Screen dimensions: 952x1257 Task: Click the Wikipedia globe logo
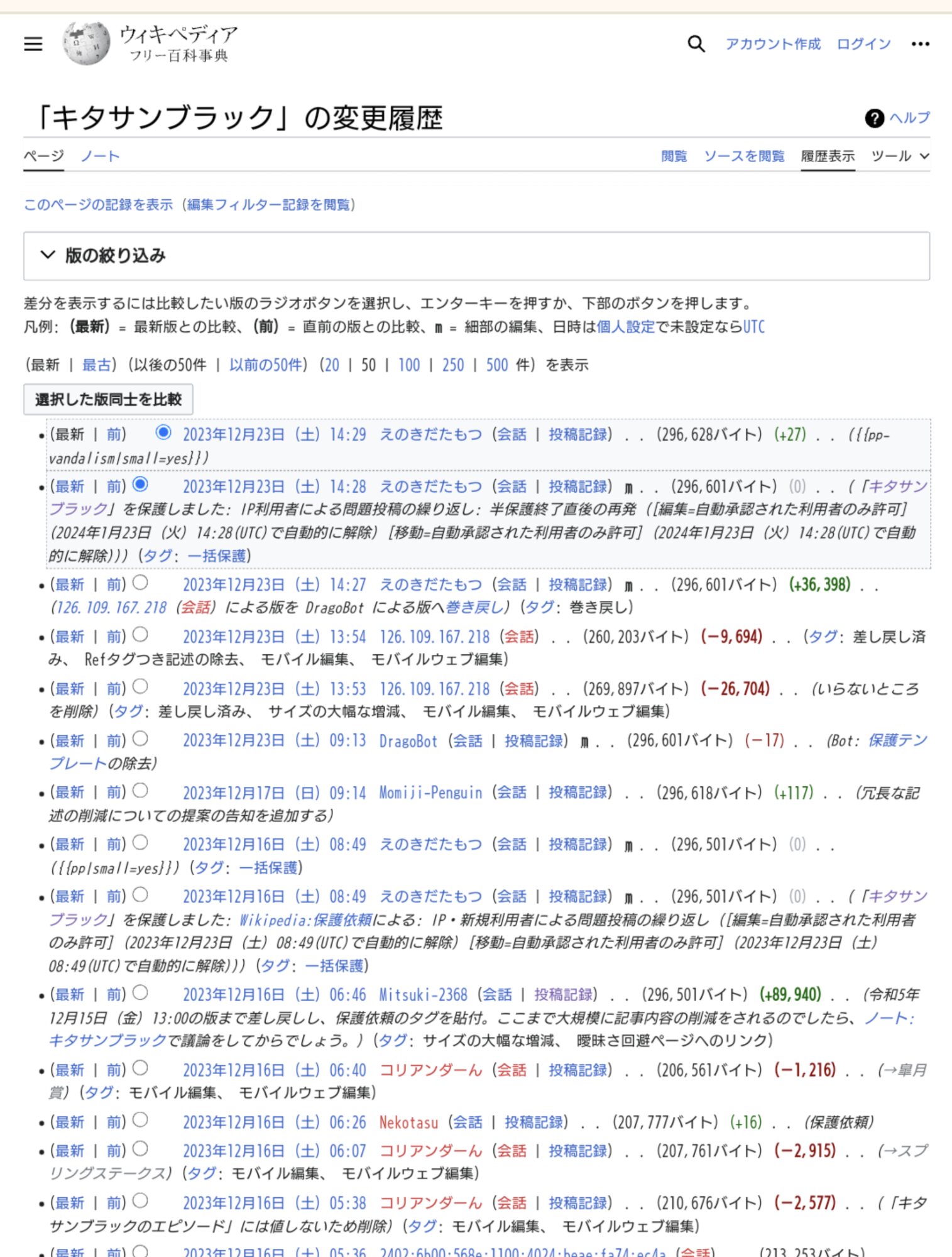point(86,43)
